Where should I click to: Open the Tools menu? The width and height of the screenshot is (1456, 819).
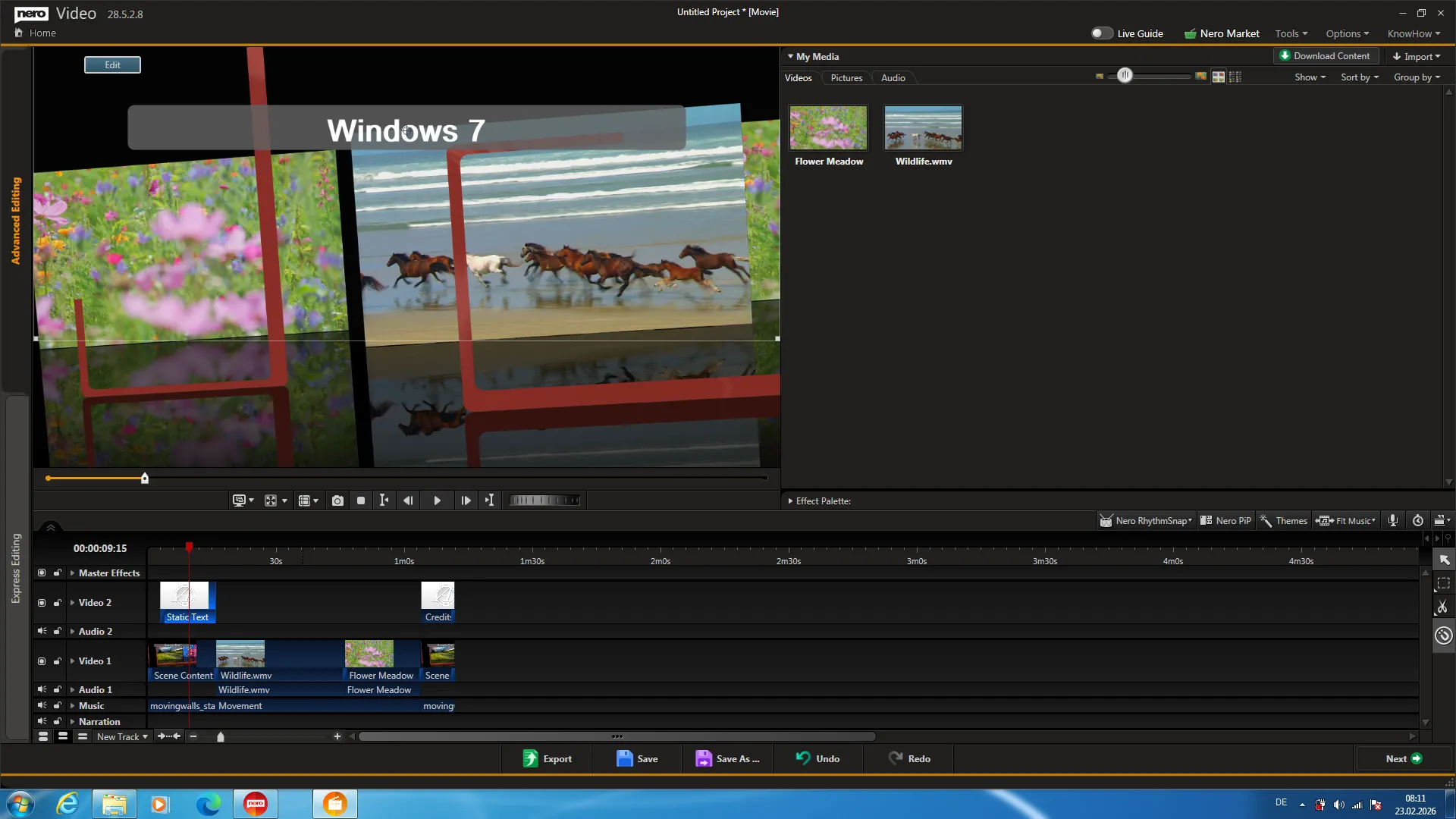1291,33
